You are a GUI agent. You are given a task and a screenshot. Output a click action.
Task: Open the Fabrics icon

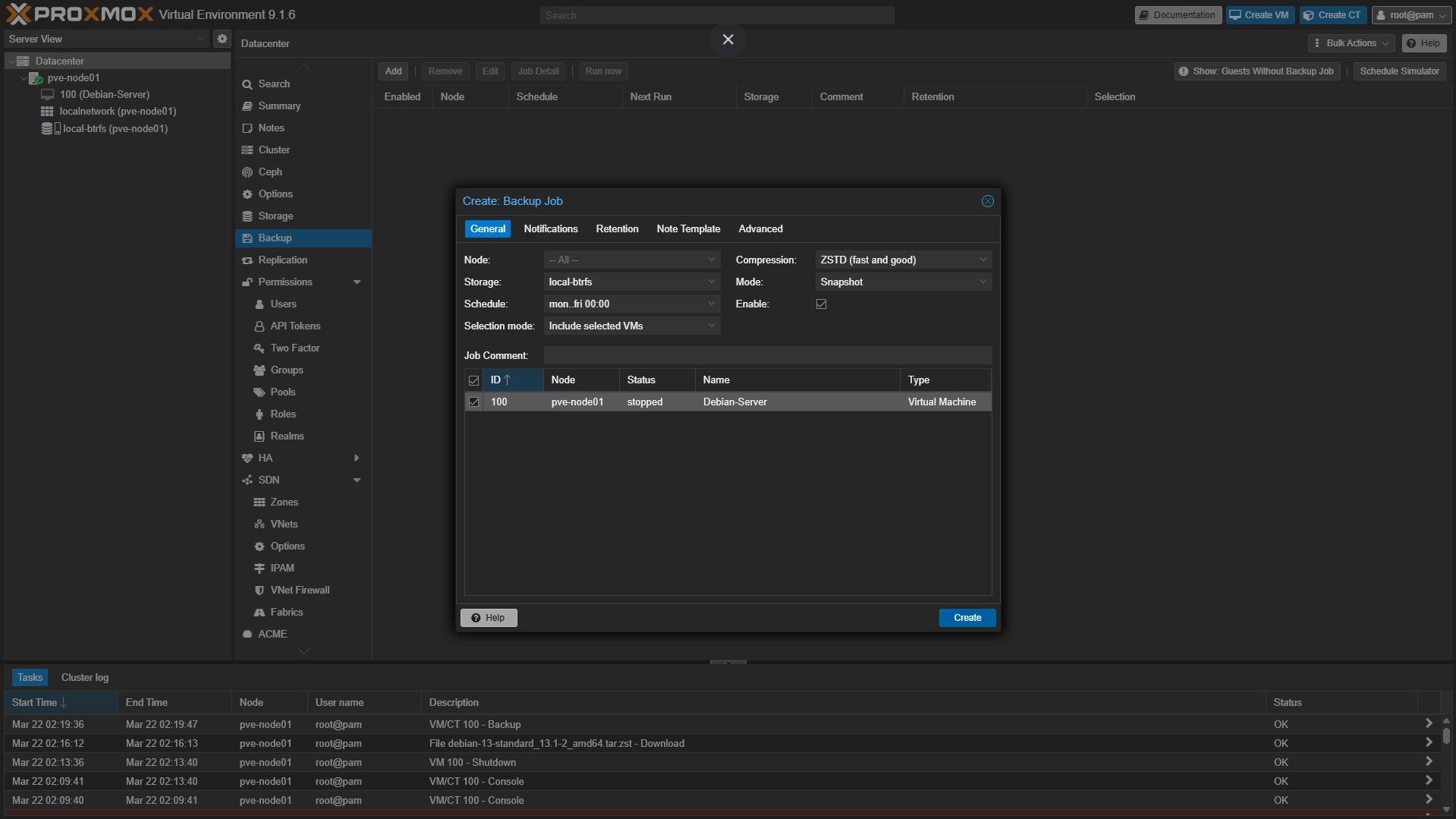coord(259,613)
